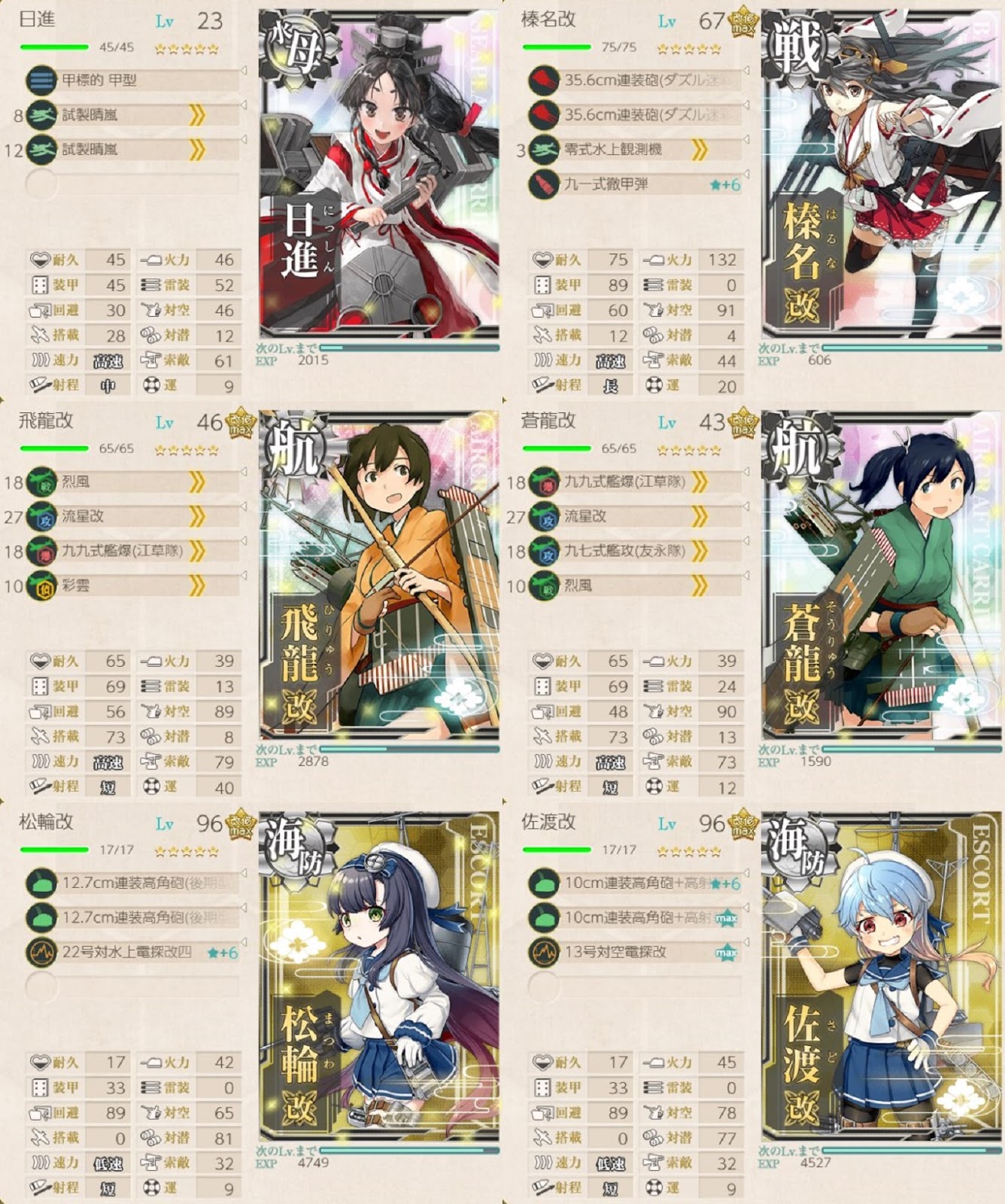Click the 22号対水上電探改四 radar icon
This screenshot has width=1005, height=1204.
[41, 952]
